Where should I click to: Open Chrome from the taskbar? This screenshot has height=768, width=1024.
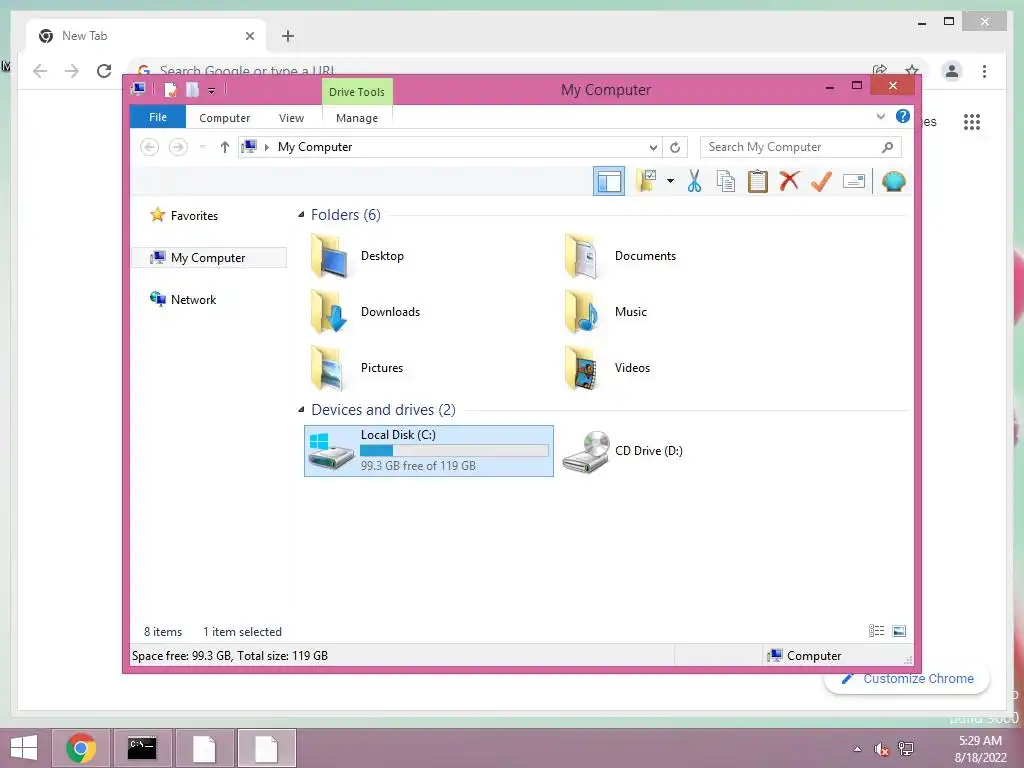point(81,748)
